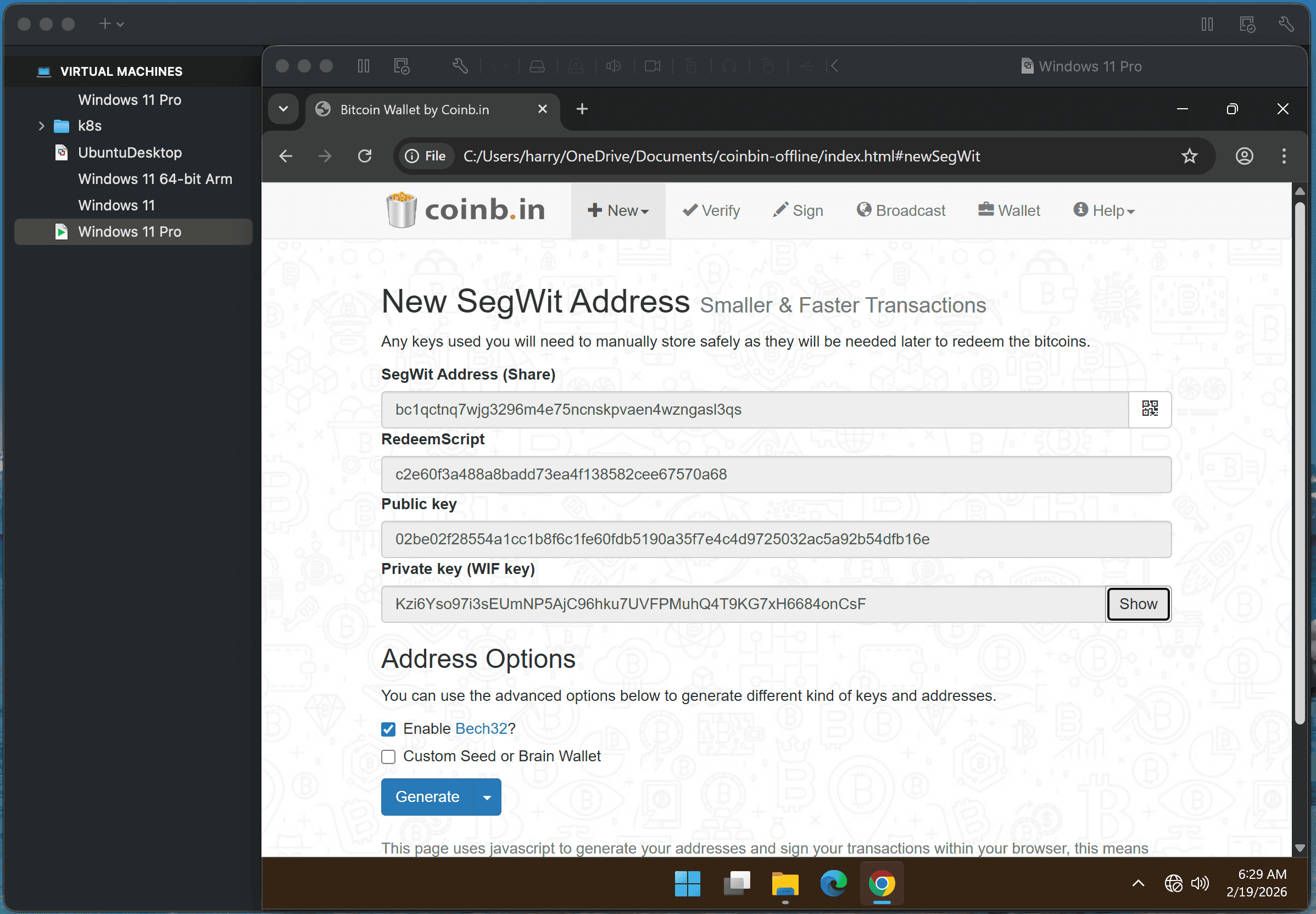Select the Sign transaction option
Image resolution: width=1316 pixels, height=914 pixels.
pyautogui.click(x=798, y=210)
